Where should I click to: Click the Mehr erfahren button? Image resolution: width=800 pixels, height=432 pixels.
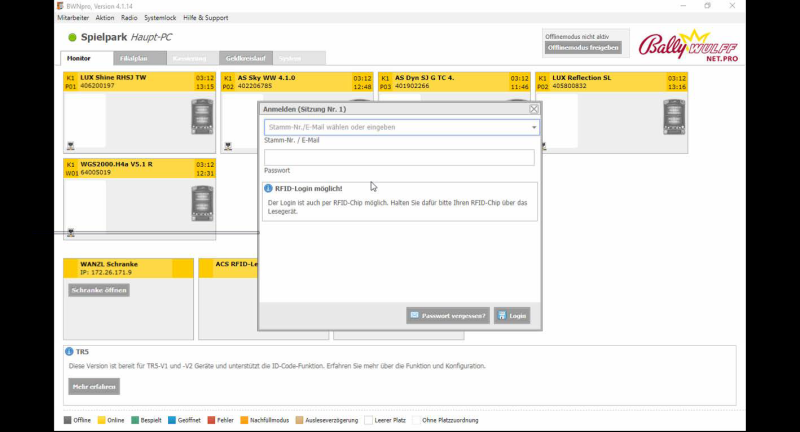[94, 387]
